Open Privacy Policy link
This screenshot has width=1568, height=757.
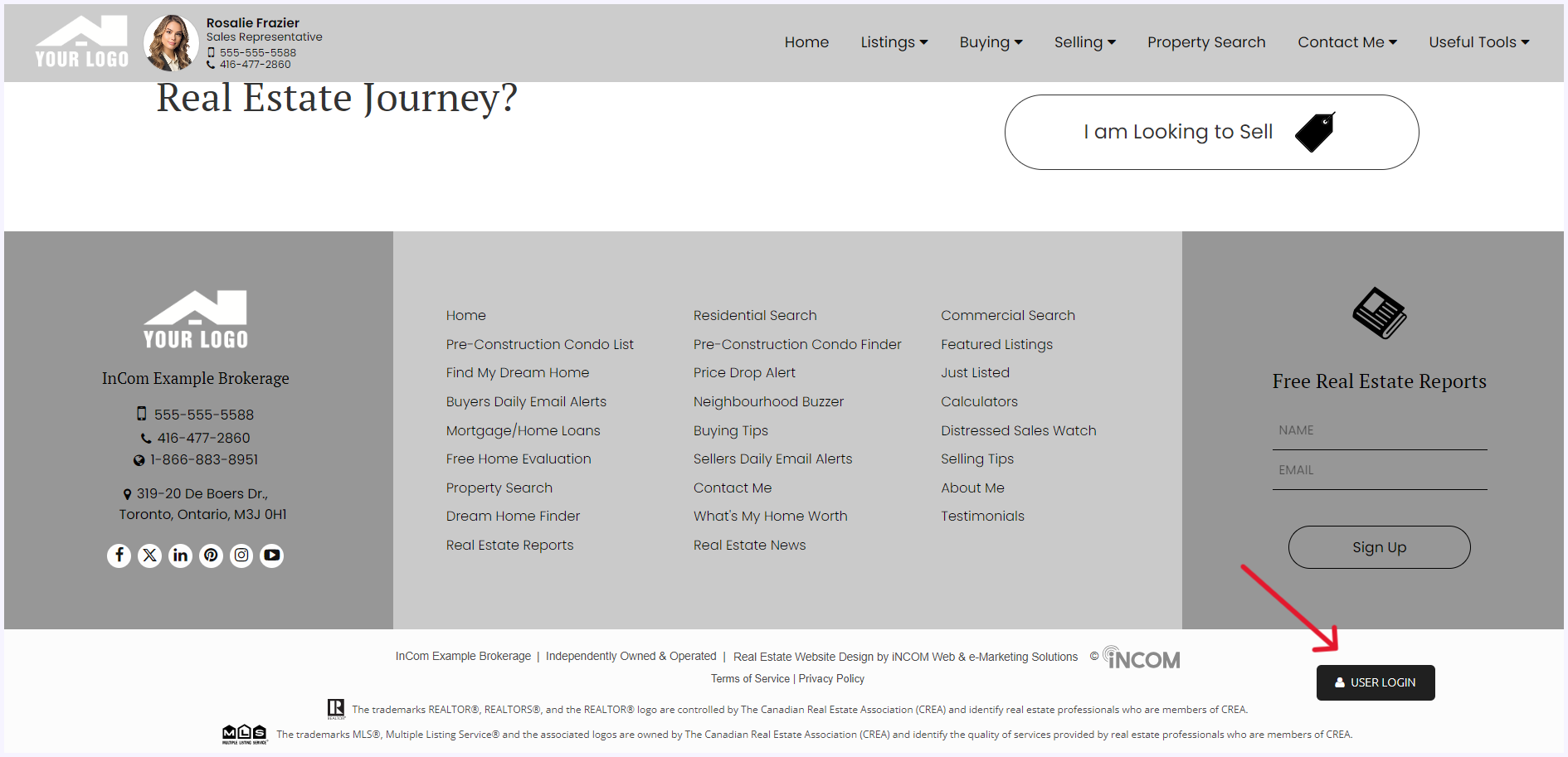(x=831, y=678)
